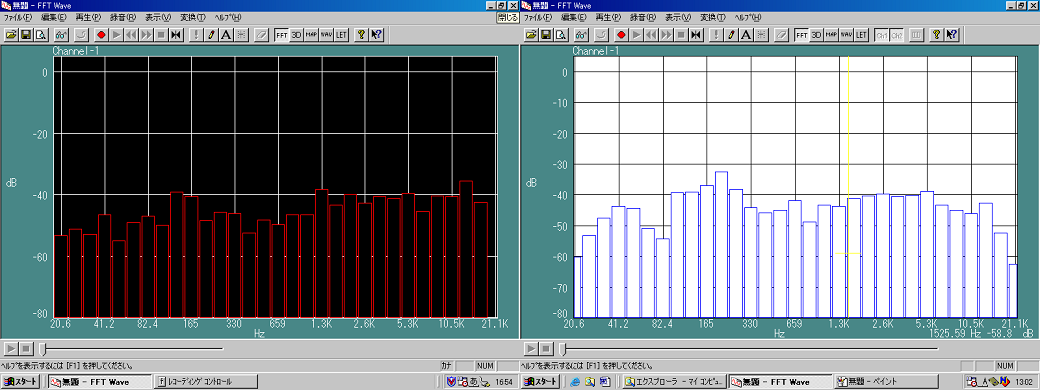Click the play button below left spectrum
The width and height of the screenshot is (1040, 390).
click(11, 348)
